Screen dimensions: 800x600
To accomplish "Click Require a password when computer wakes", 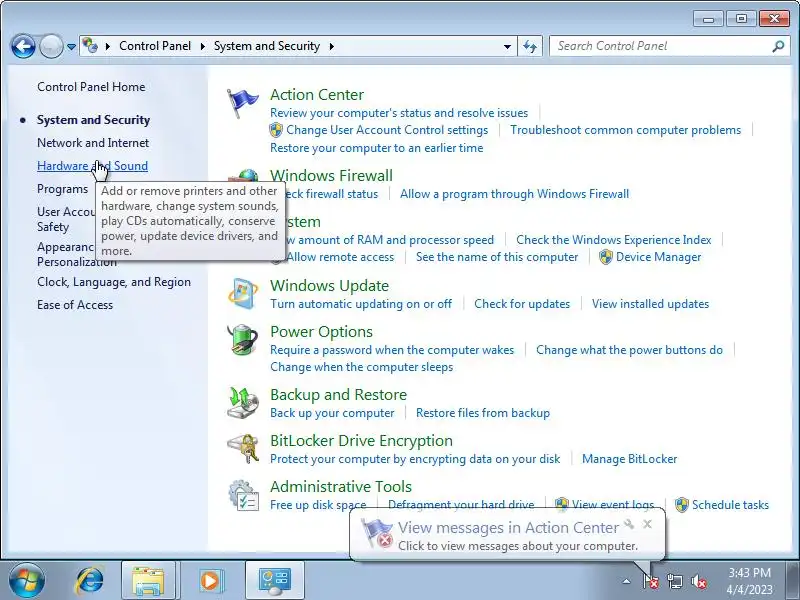I will [x=392, y=349].
